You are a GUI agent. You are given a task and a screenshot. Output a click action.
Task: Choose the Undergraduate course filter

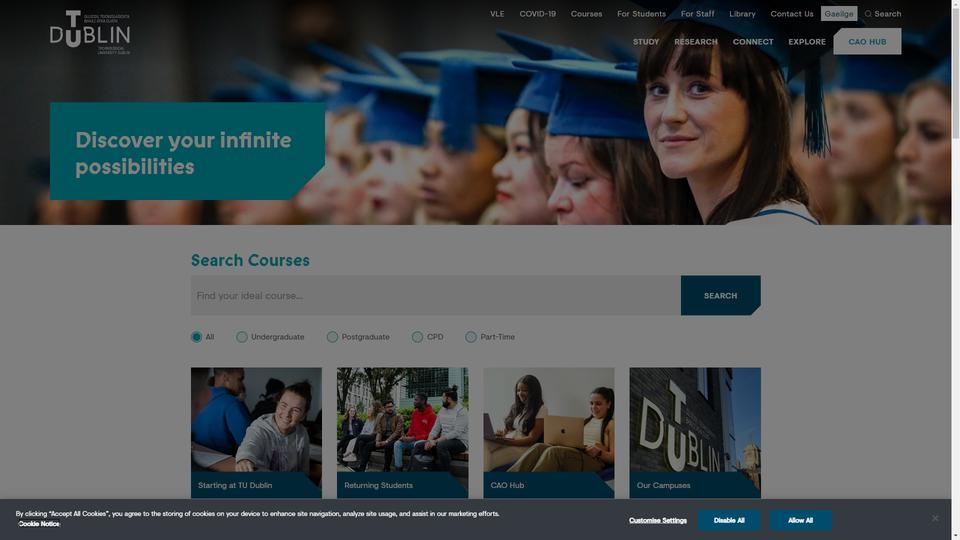pyautogui.click(x=242, y=337)
